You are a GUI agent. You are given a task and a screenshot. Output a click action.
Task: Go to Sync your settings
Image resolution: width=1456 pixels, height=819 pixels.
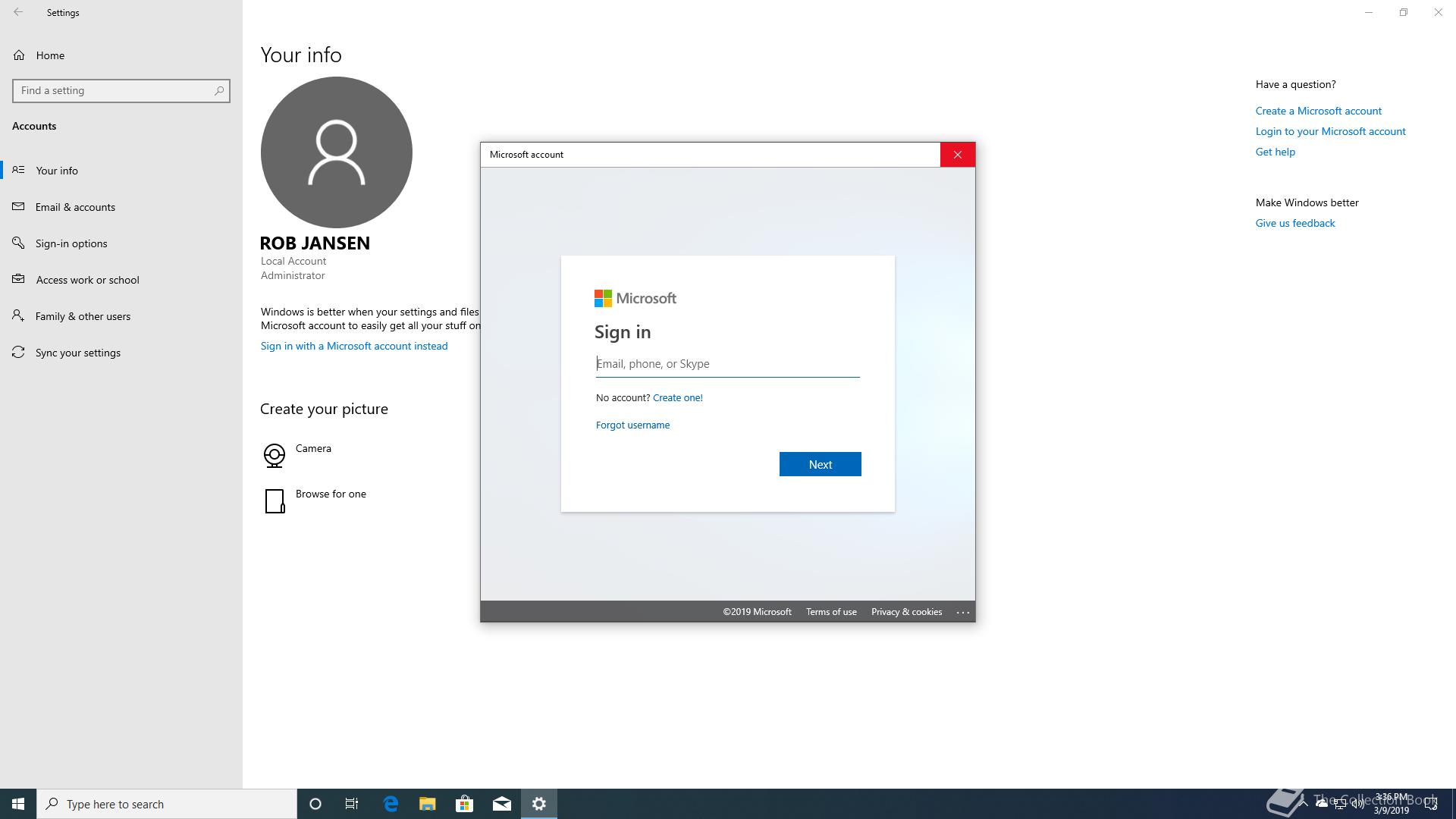pos(77,353)
